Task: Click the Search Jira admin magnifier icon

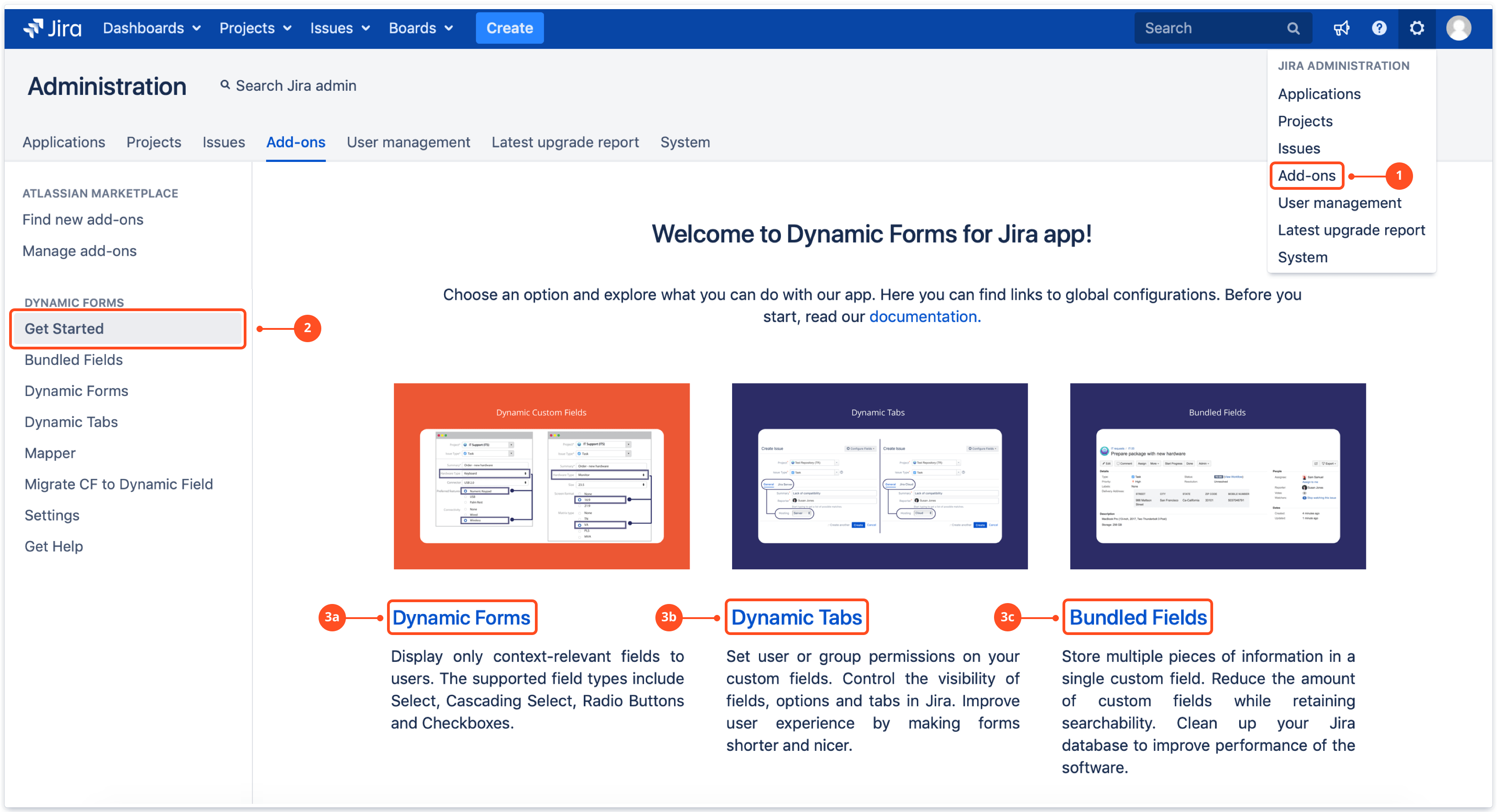Action: 225,85
